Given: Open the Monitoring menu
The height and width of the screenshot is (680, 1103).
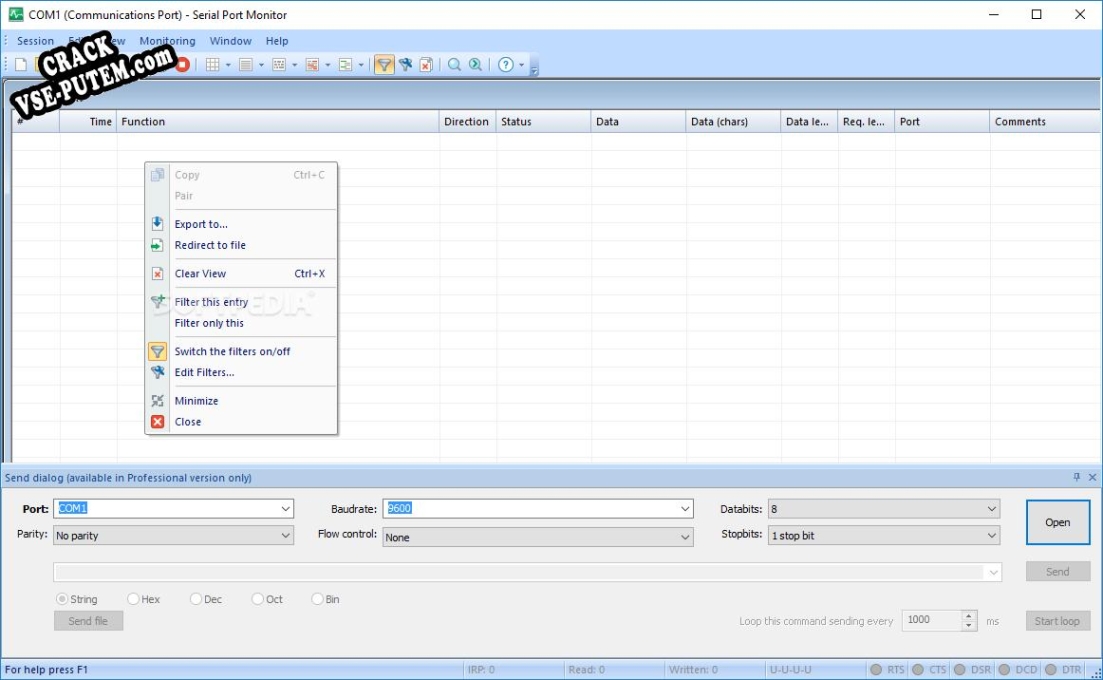Looking at the screenshot, I should tap(167, 41).
